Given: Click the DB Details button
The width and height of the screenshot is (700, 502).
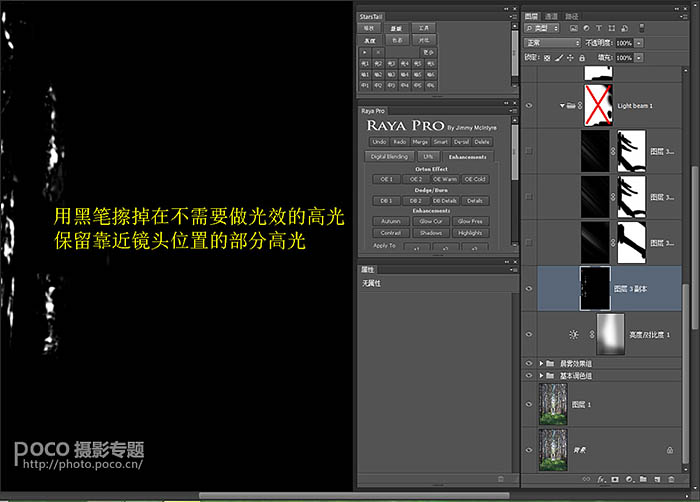Looking at the screenshot, I should (445, 201).
